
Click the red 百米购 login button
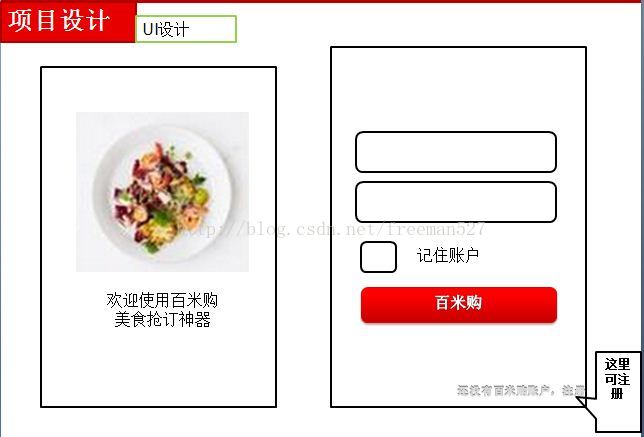point(459,305)
